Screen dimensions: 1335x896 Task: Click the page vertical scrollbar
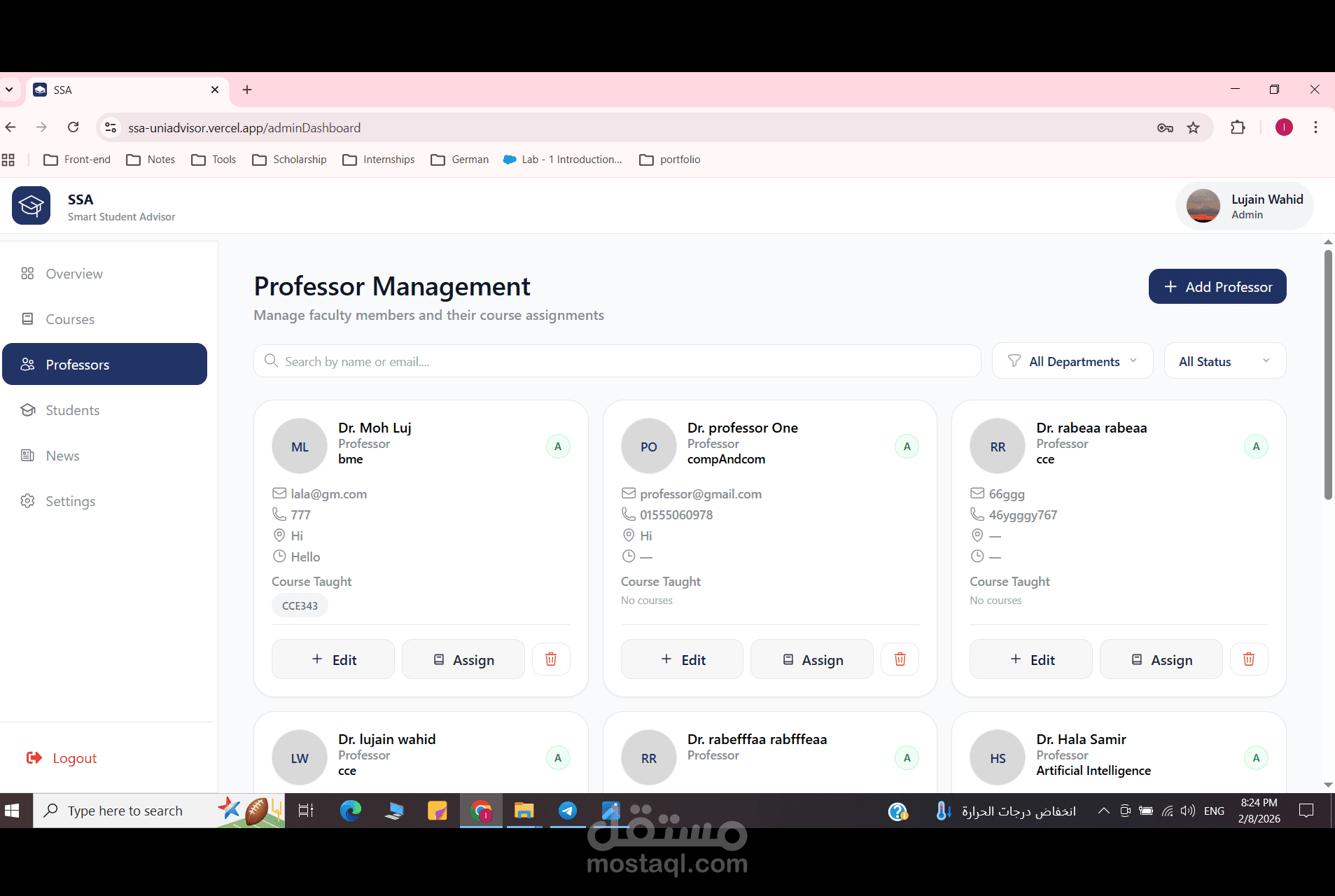point(1327,375)
